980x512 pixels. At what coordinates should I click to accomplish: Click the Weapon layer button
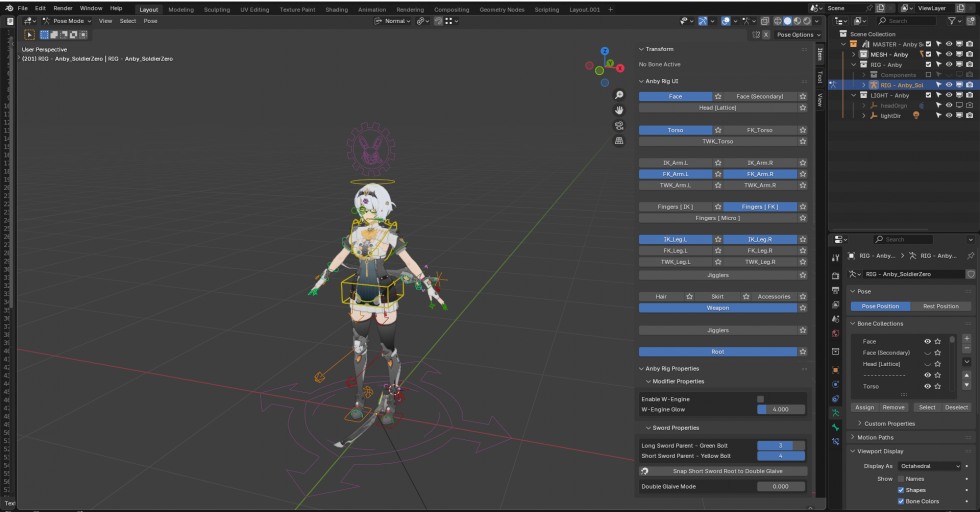coord(717,308)
